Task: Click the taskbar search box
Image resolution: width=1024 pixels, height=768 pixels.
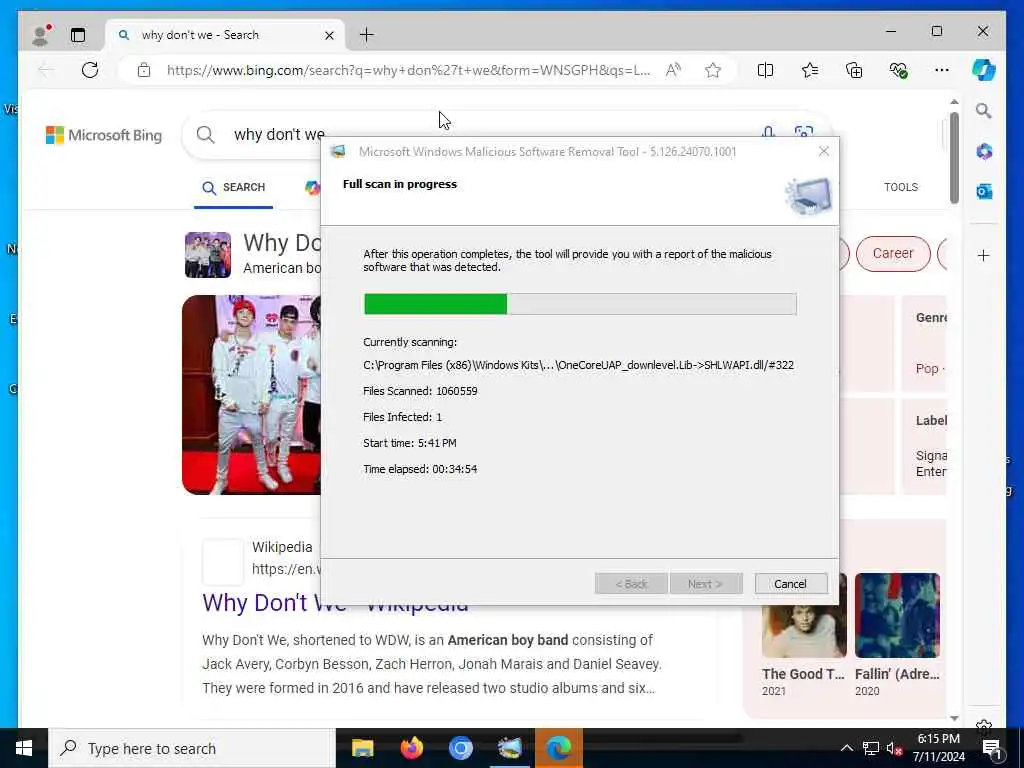Action: [x=192, y=748]
